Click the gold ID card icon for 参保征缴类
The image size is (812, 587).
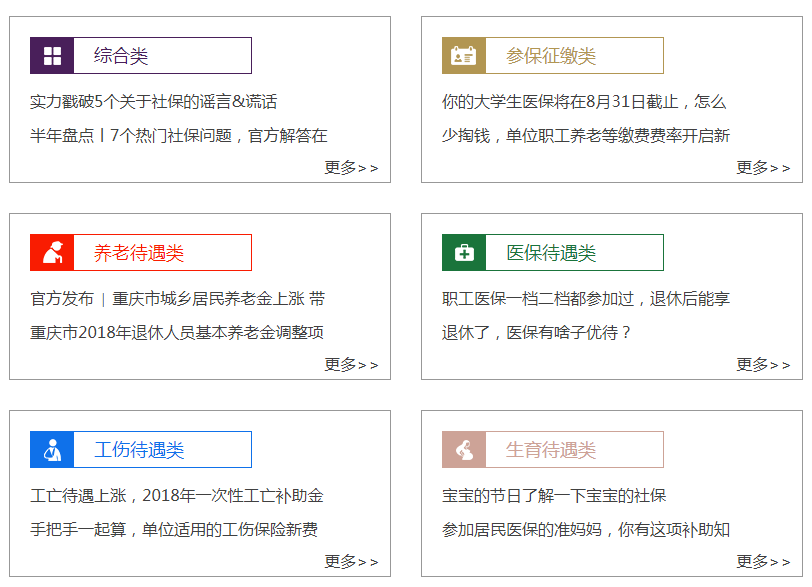tap(464, 55)
